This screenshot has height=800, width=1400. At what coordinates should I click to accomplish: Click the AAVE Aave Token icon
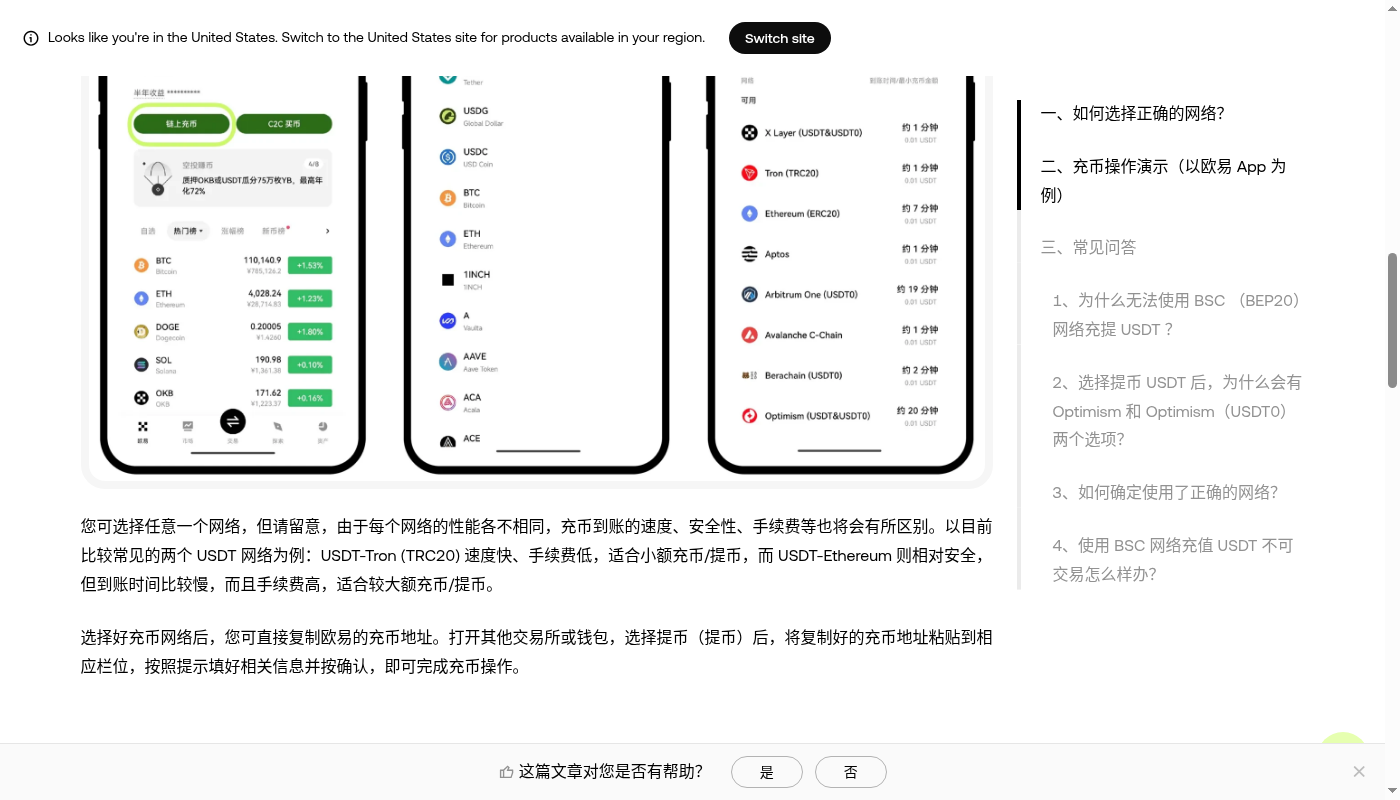click(448, 361)
